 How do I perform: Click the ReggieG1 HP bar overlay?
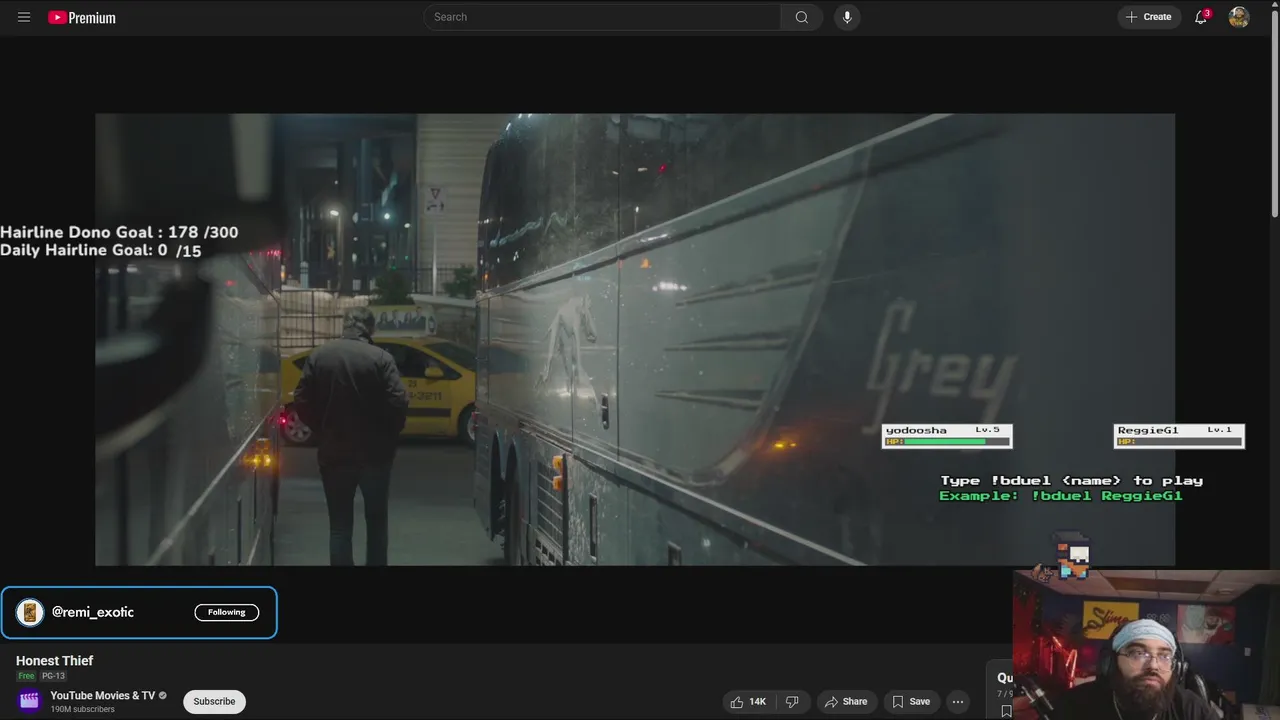coord(1179,436)
